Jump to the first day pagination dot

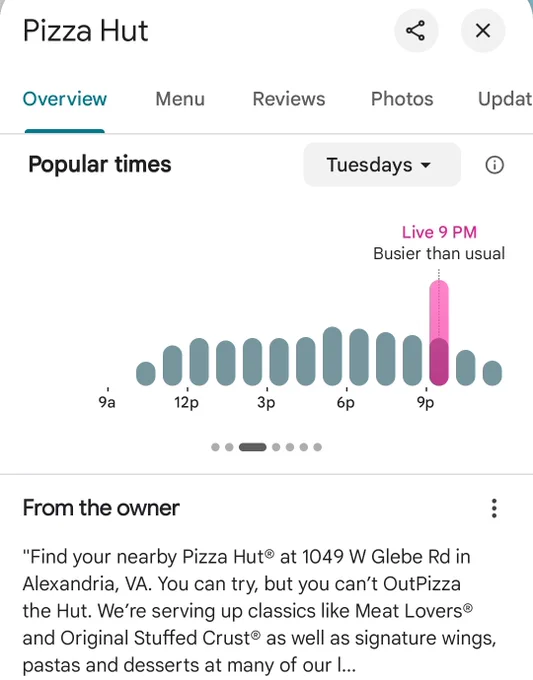point(215,447)
